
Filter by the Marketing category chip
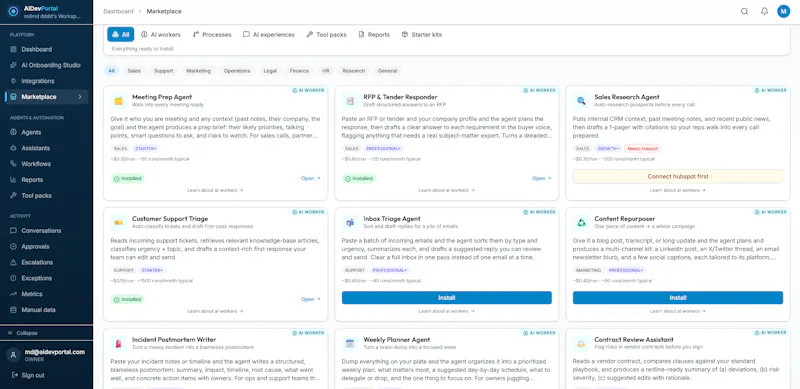click(x=198, y=71)
